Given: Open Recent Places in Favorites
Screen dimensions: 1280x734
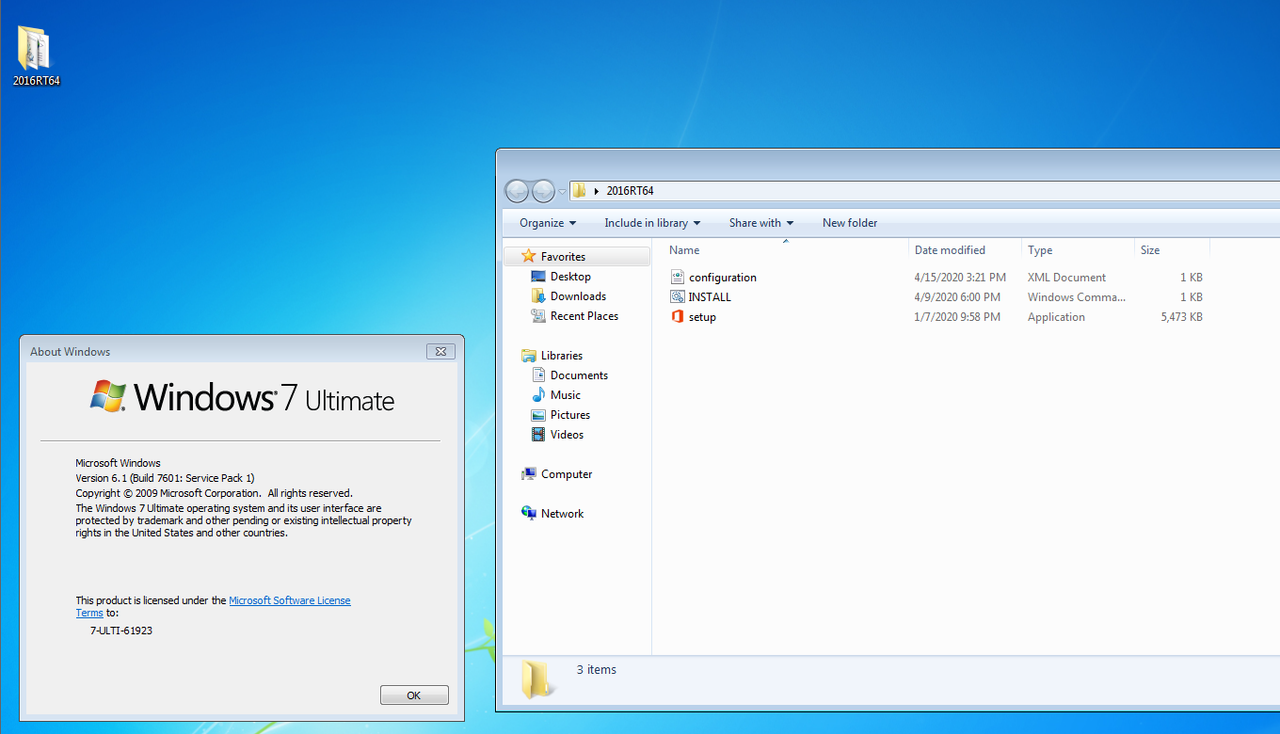Looking at the screenshot, I should point(584,316).
